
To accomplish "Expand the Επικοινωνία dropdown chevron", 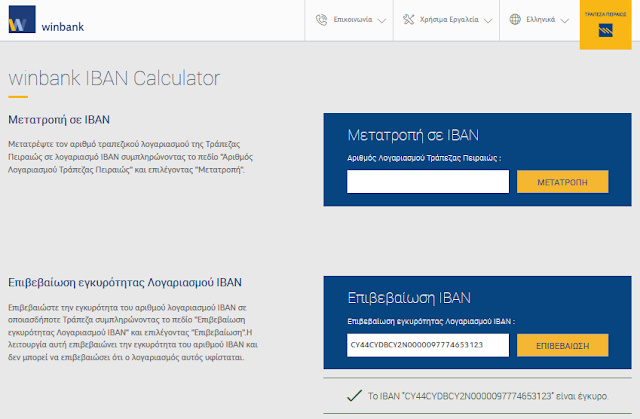I will pos(382,21).
